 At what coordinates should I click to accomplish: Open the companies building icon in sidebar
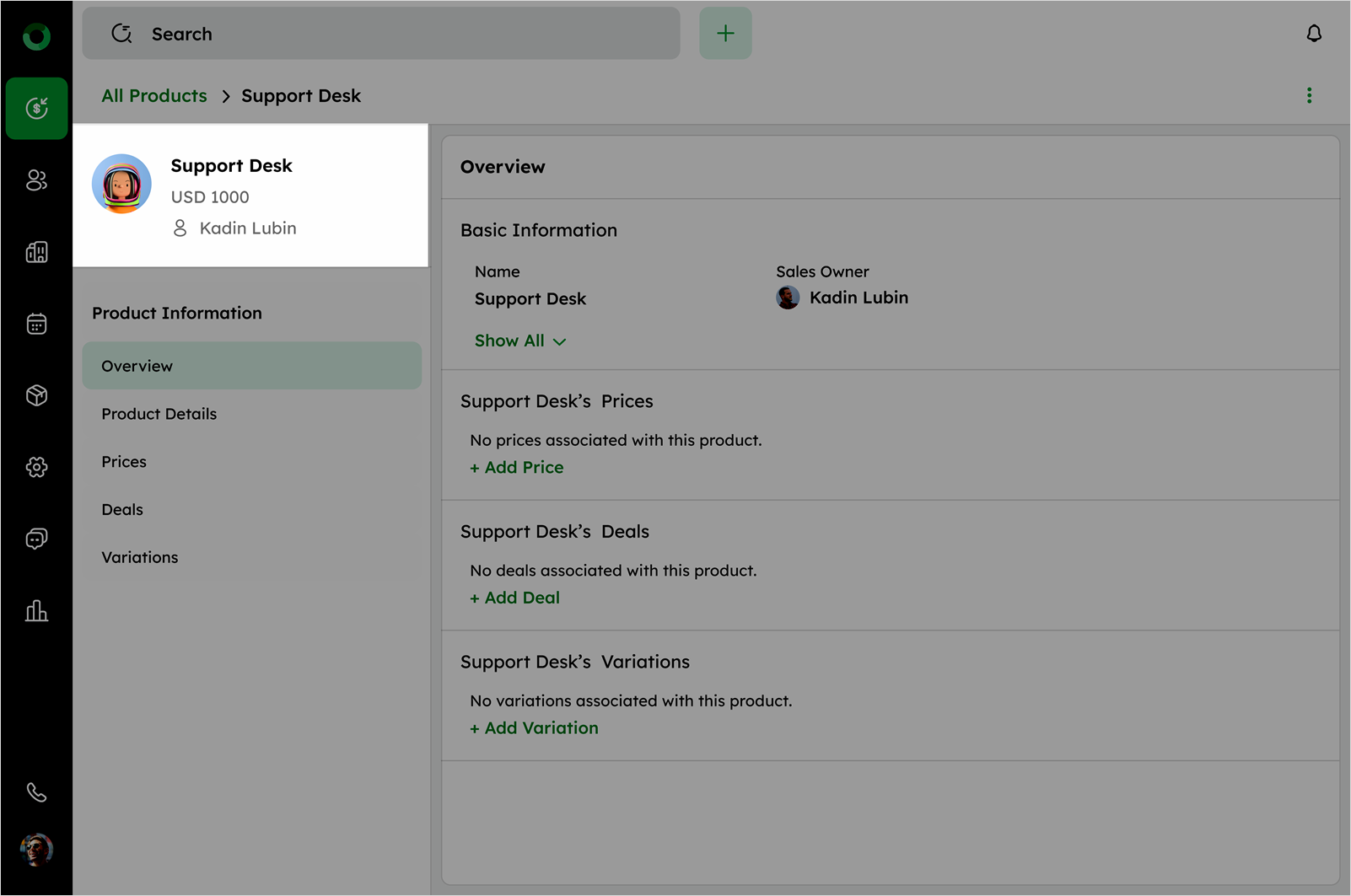[36, 252]
